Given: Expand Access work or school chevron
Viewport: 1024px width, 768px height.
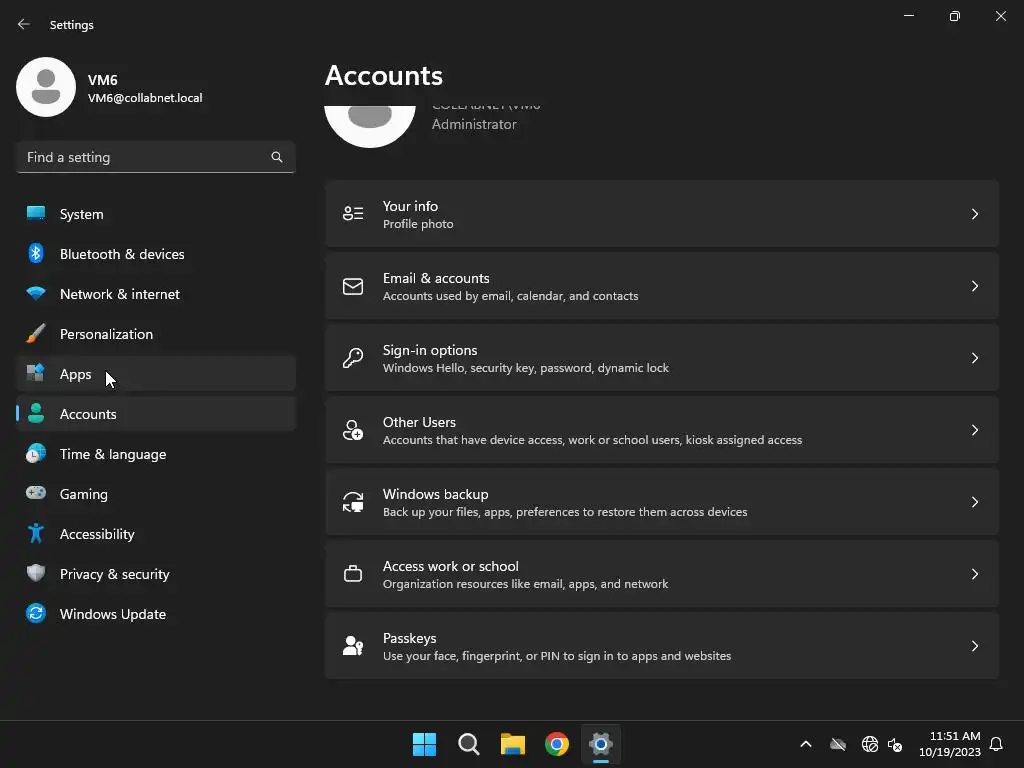Looking at the screenshot, I should (974, 574).
